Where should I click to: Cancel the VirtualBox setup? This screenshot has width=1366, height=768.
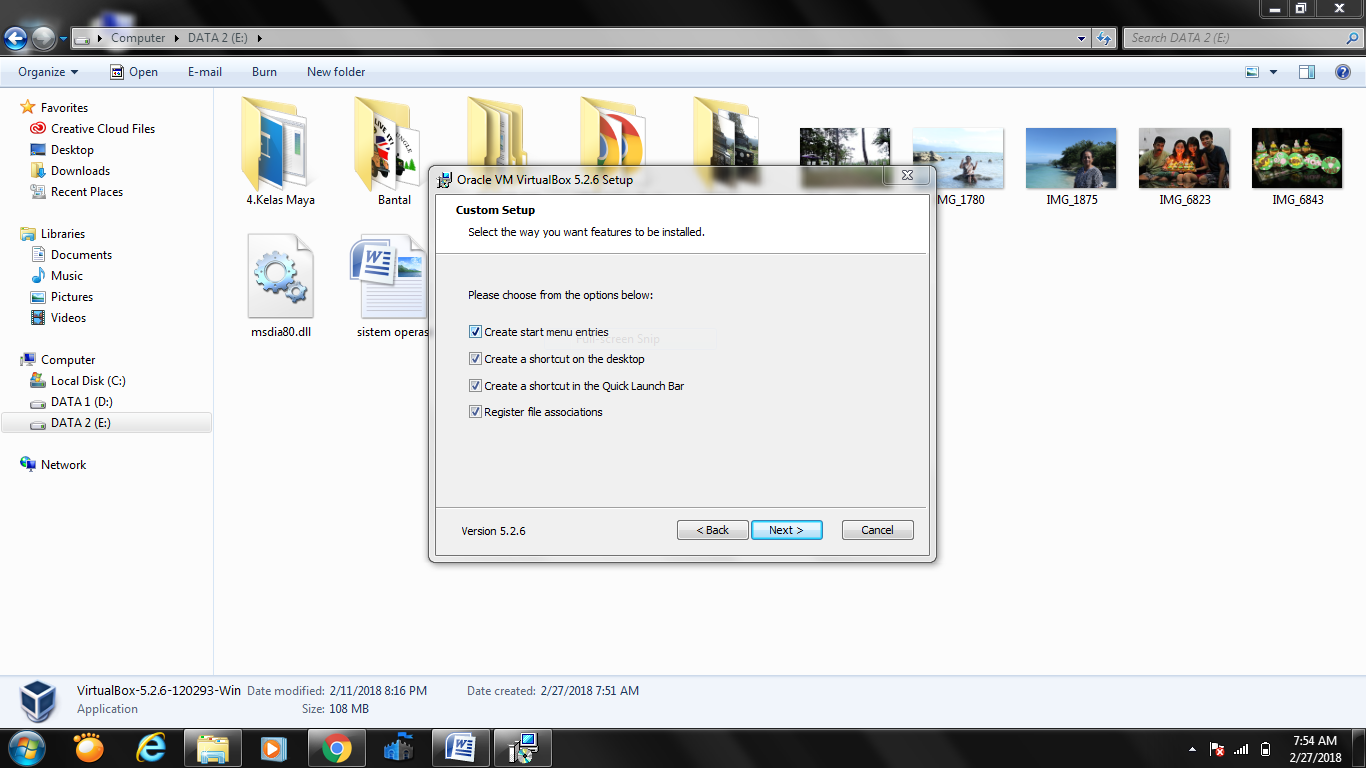click(877, 530)
